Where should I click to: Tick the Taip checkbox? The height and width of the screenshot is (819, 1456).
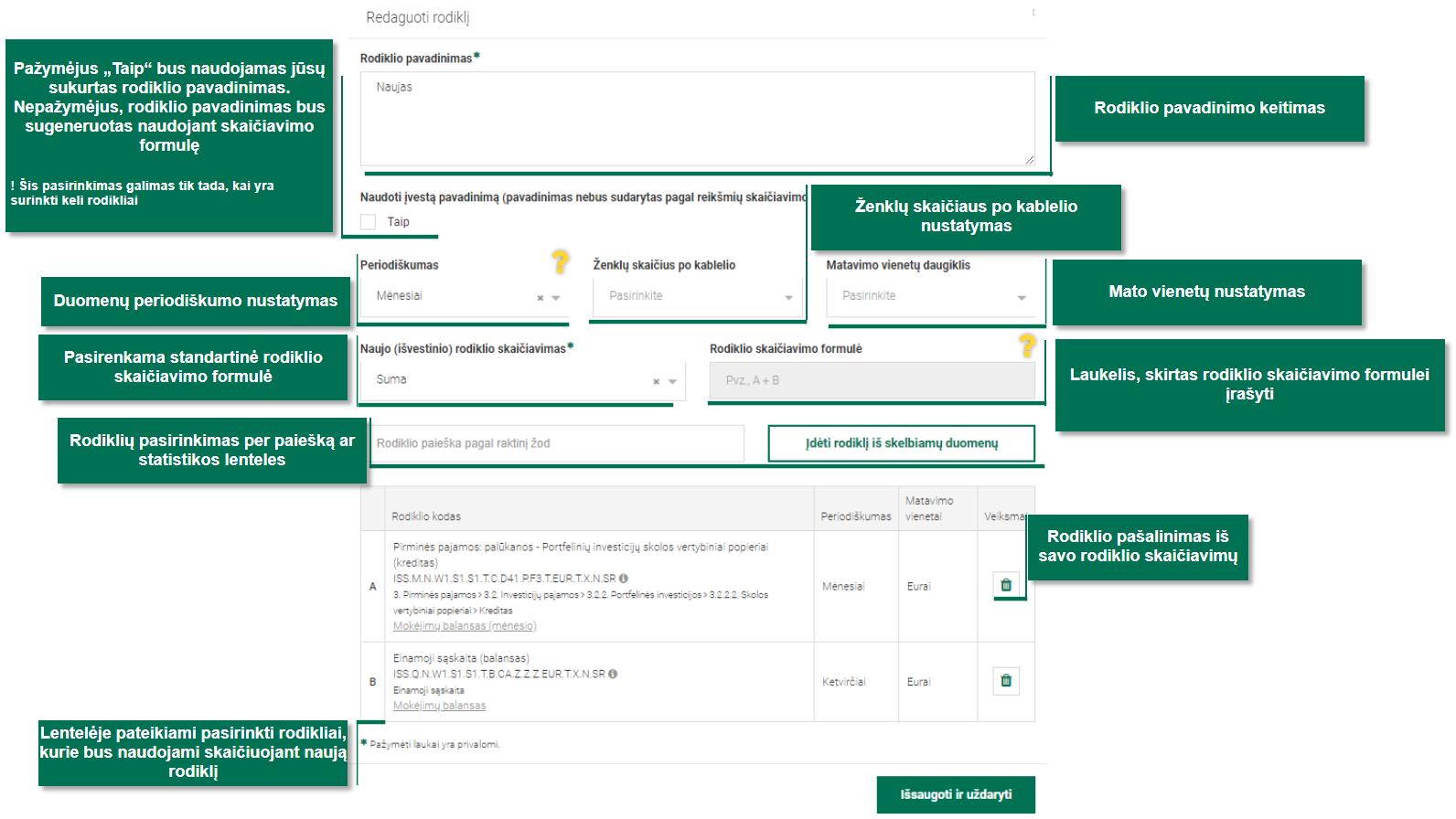click(368, 221)
